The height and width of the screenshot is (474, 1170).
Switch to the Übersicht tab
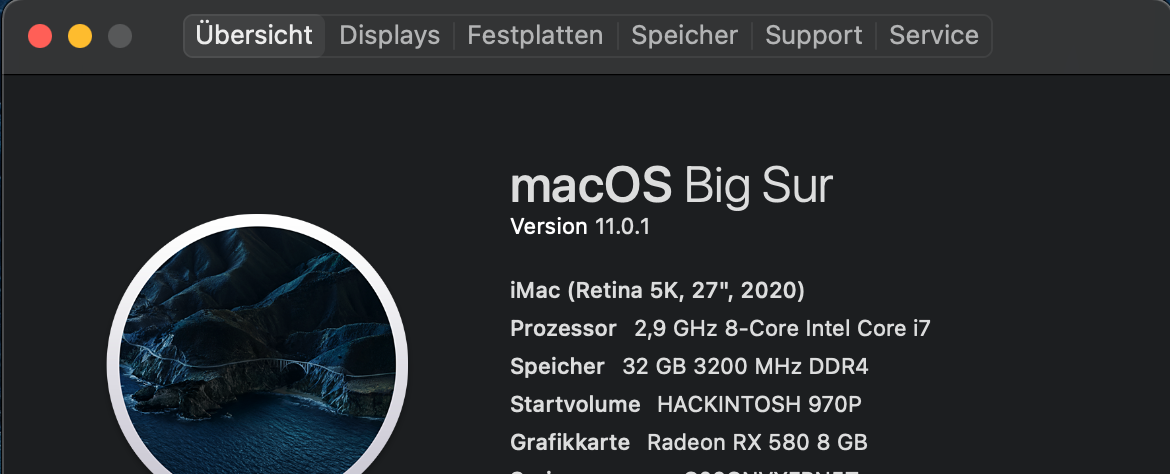[x=254, y=36]
